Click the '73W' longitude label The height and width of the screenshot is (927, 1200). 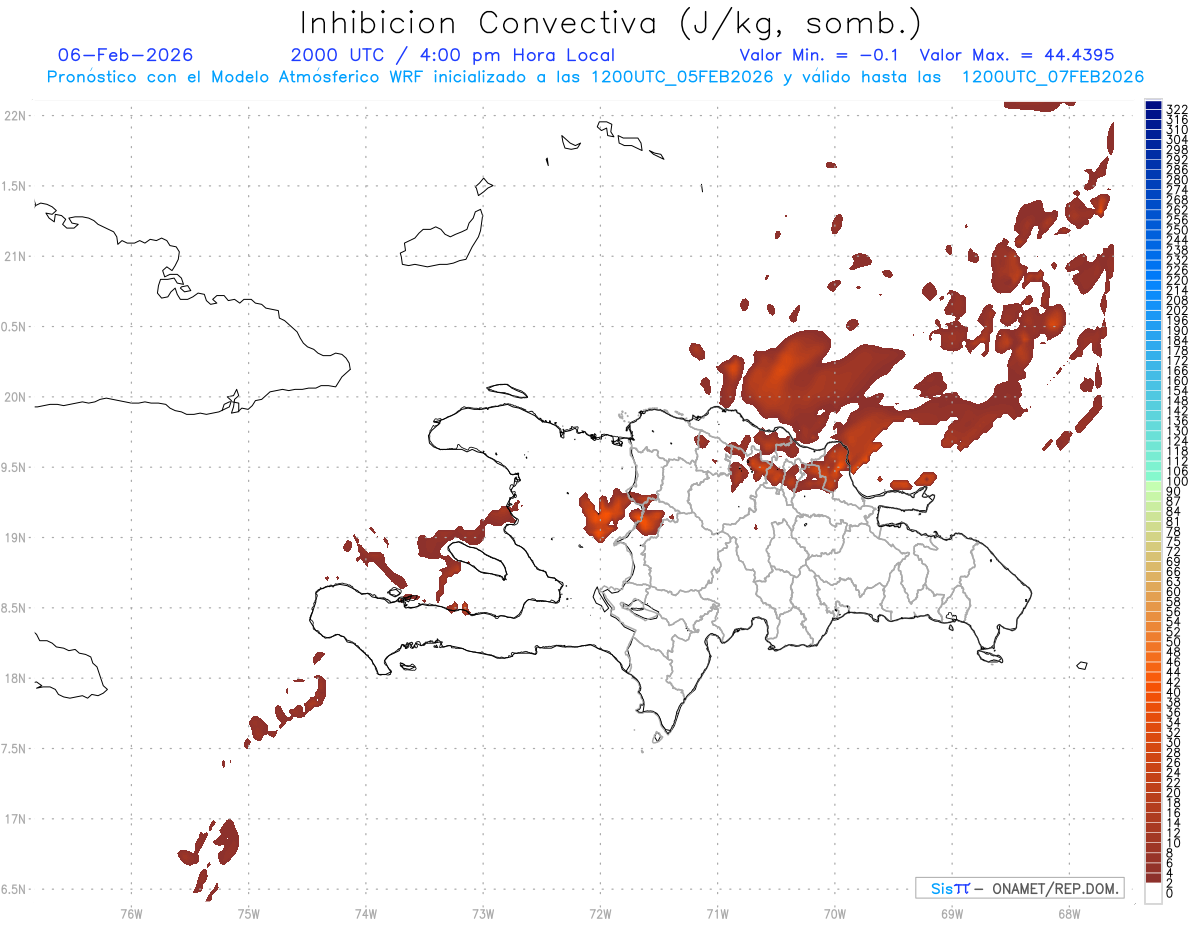point(483,912)
